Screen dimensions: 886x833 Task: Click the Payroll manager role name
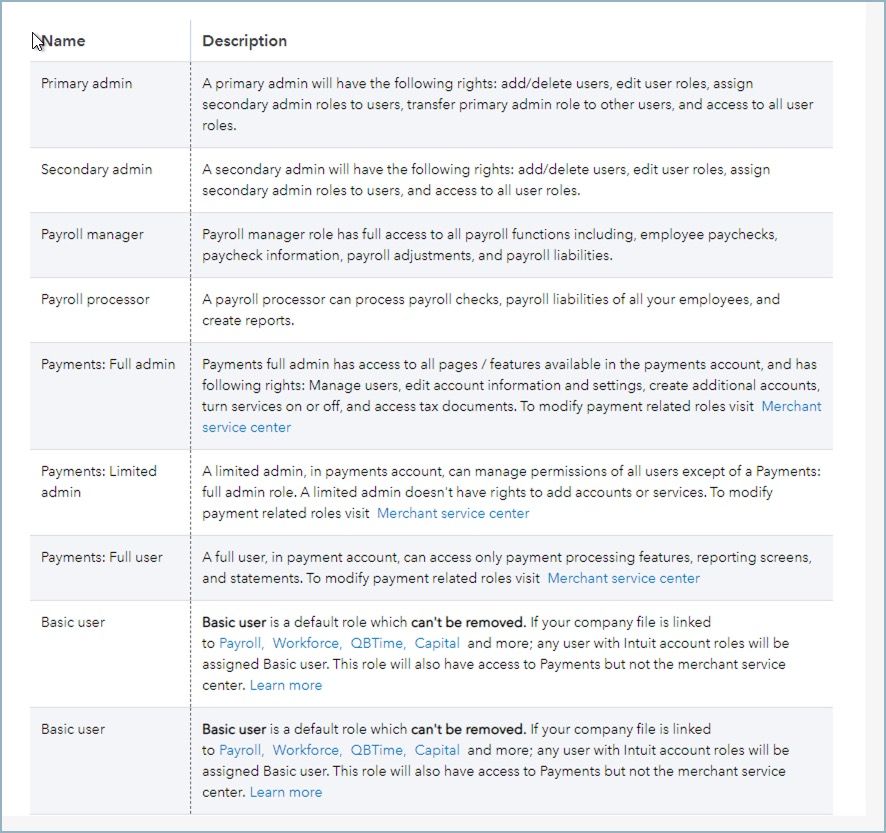92,234
